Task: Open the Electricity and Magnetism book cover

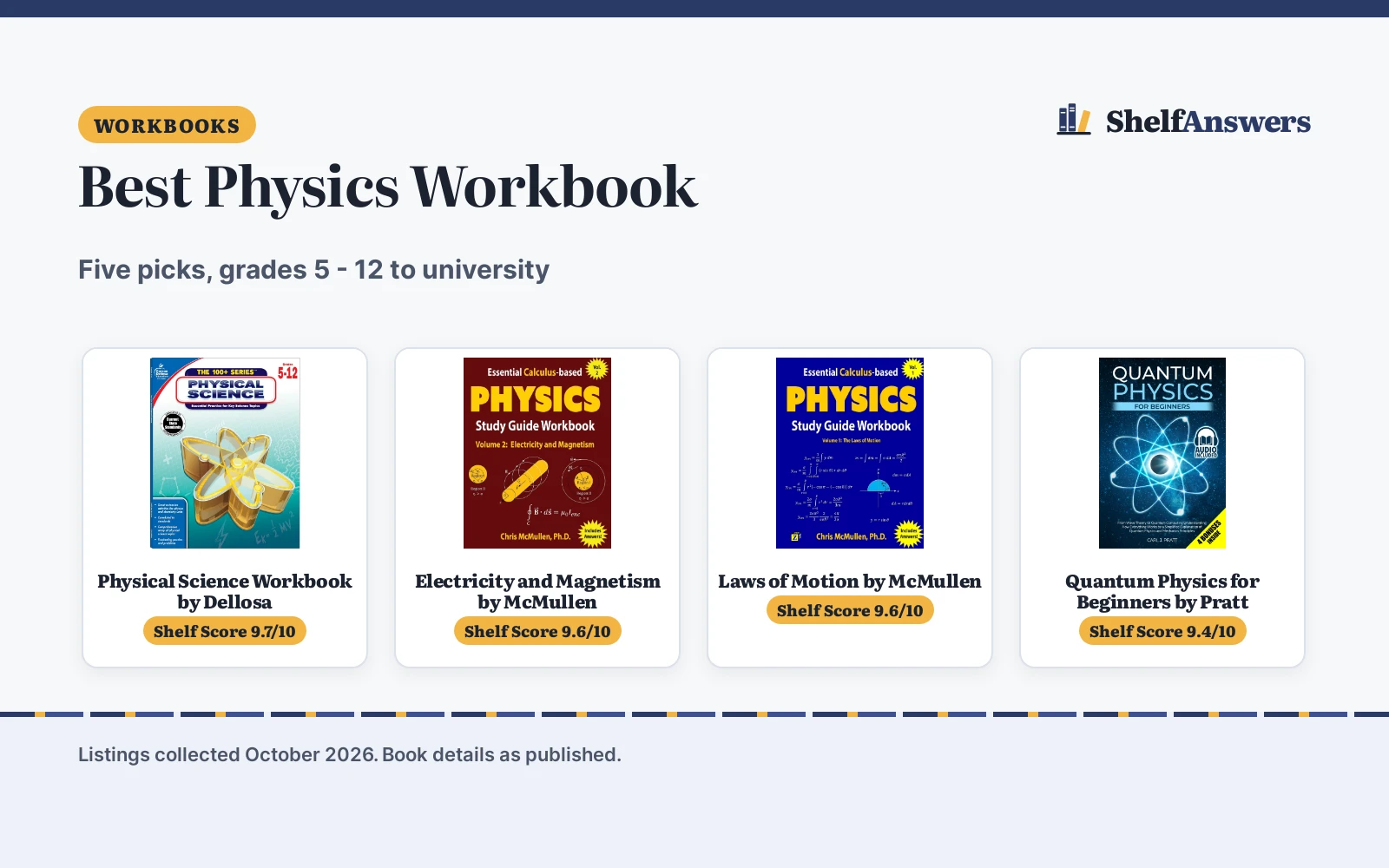Action: [x=537, y=453]
